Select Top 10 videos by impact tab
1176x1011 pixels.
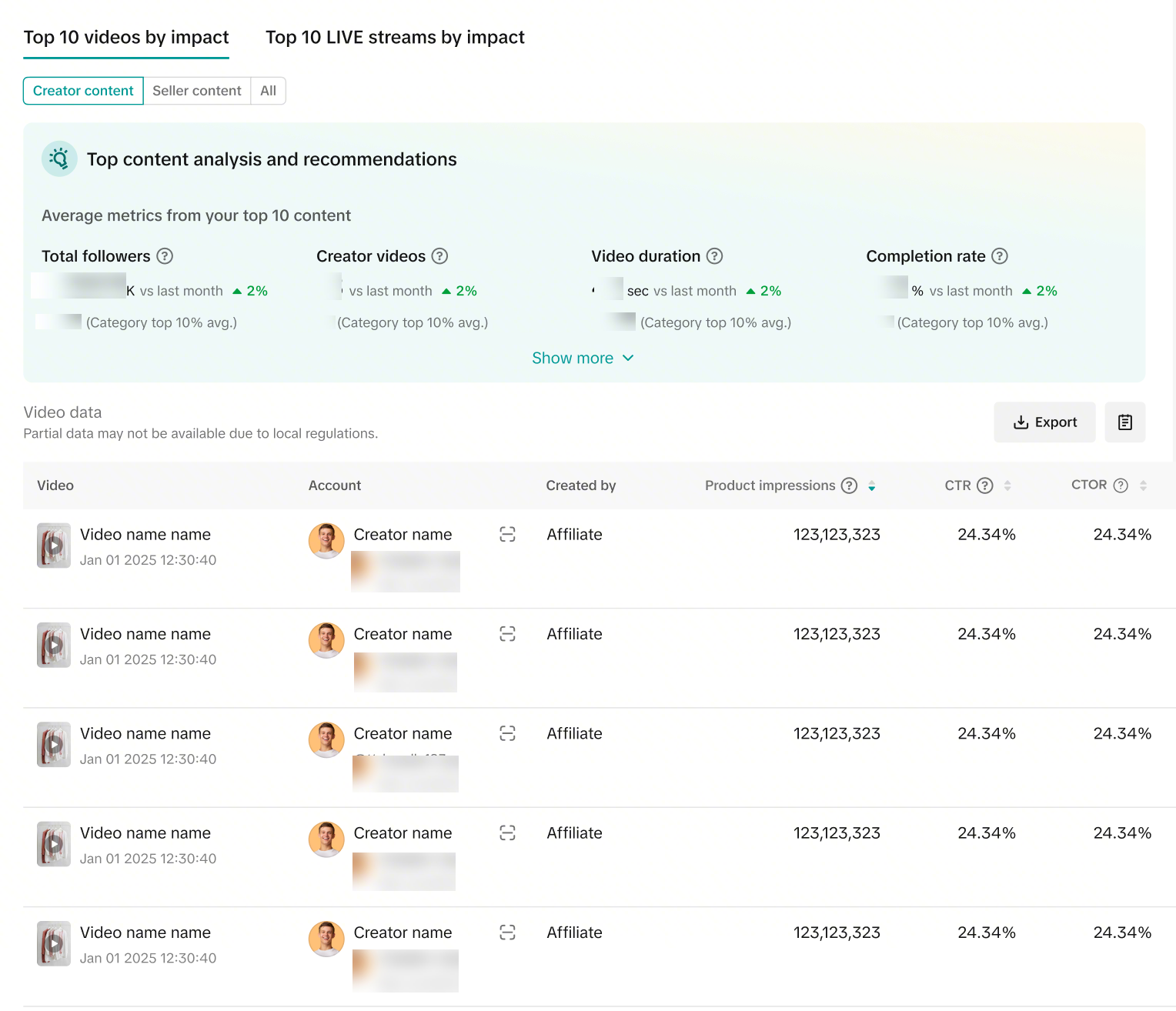coord(126,38)
